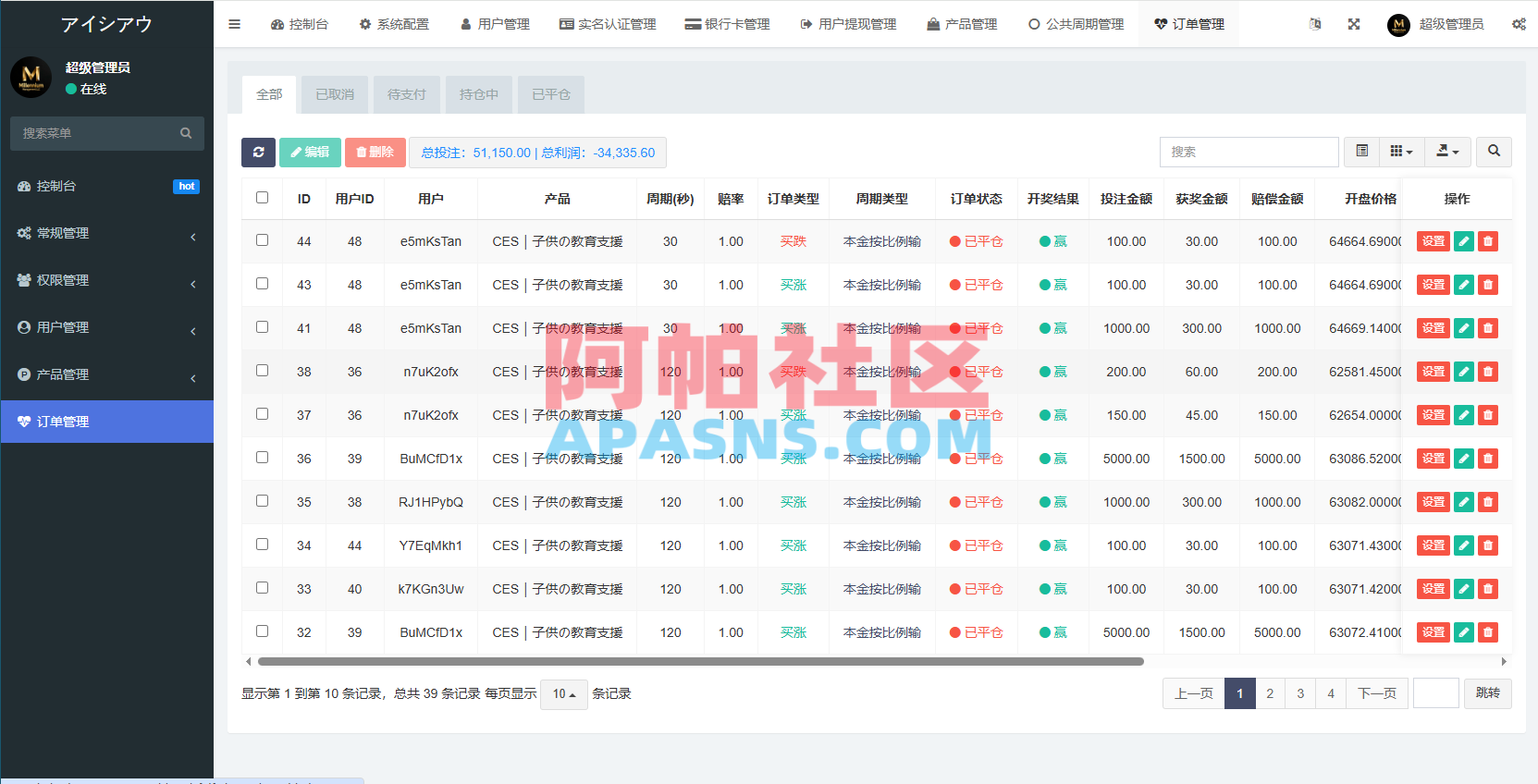
Task: Click green edit pencil for order ID 44
Action: (x=1464, y=241)
